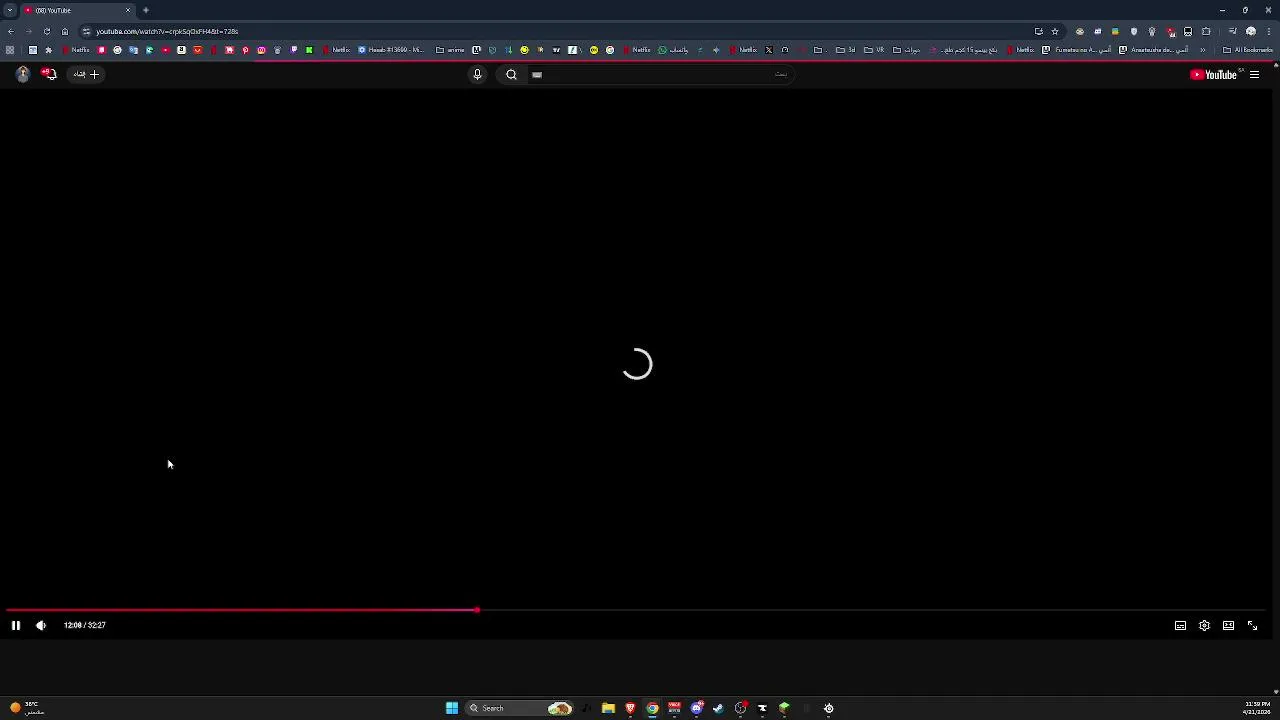The width and height of the screenshot is (1280, 720).
Task: Open the taskbar weather widget
Action: click(27, 708)
